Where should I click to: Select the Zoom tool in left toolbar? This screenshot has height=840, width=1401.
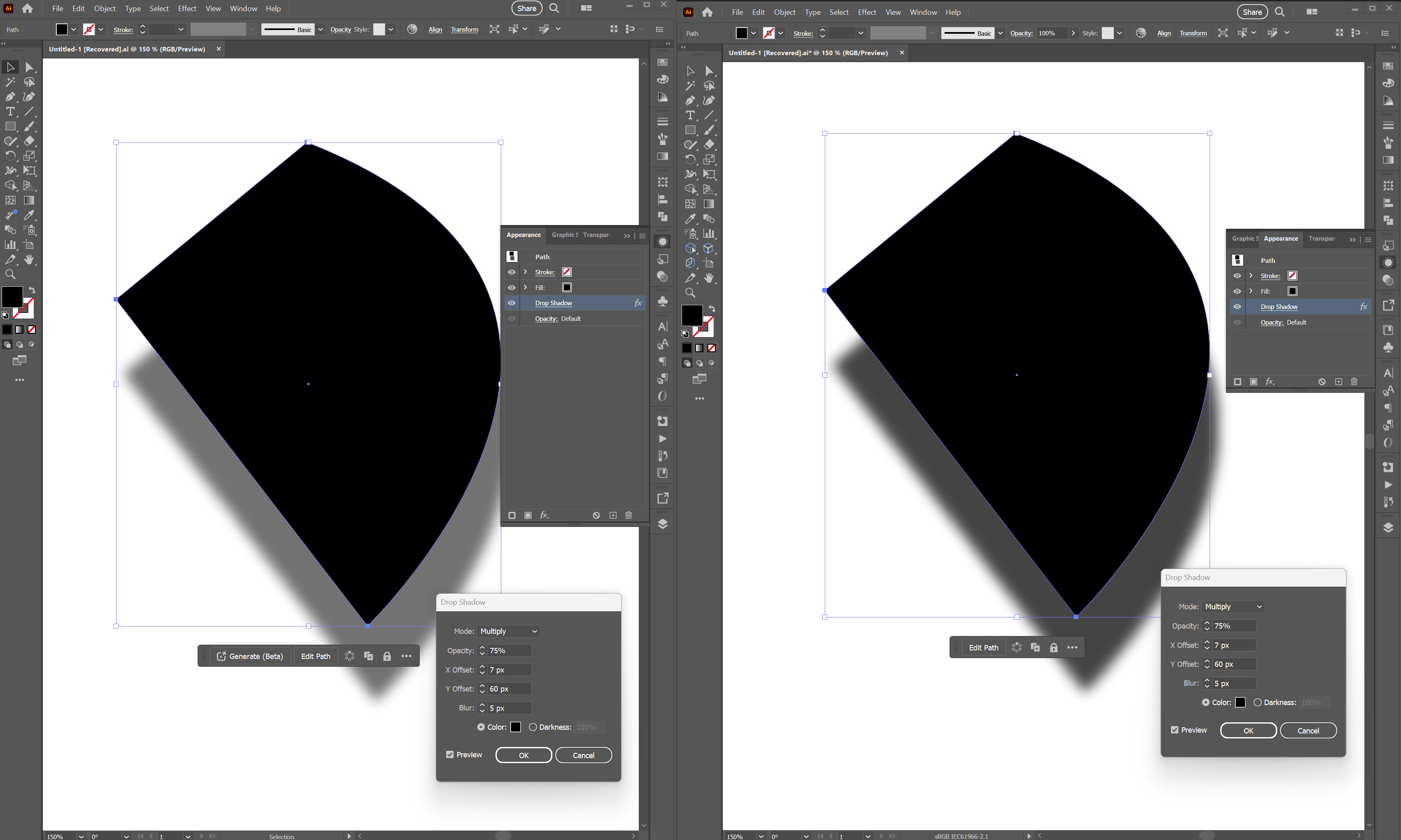click(10, 274)
